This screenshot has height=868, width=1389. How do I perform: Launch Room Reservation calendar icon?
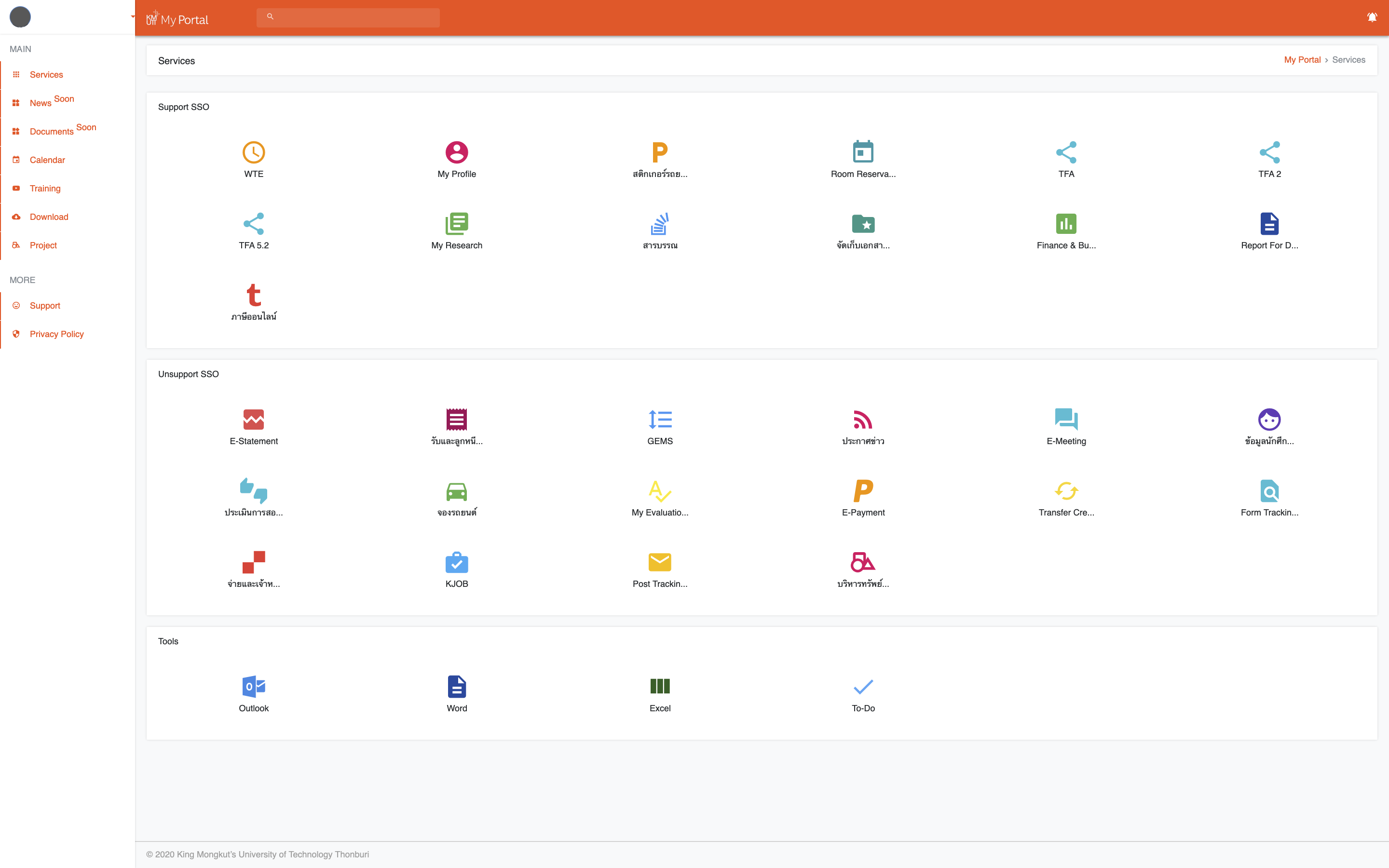pos(863,153)
